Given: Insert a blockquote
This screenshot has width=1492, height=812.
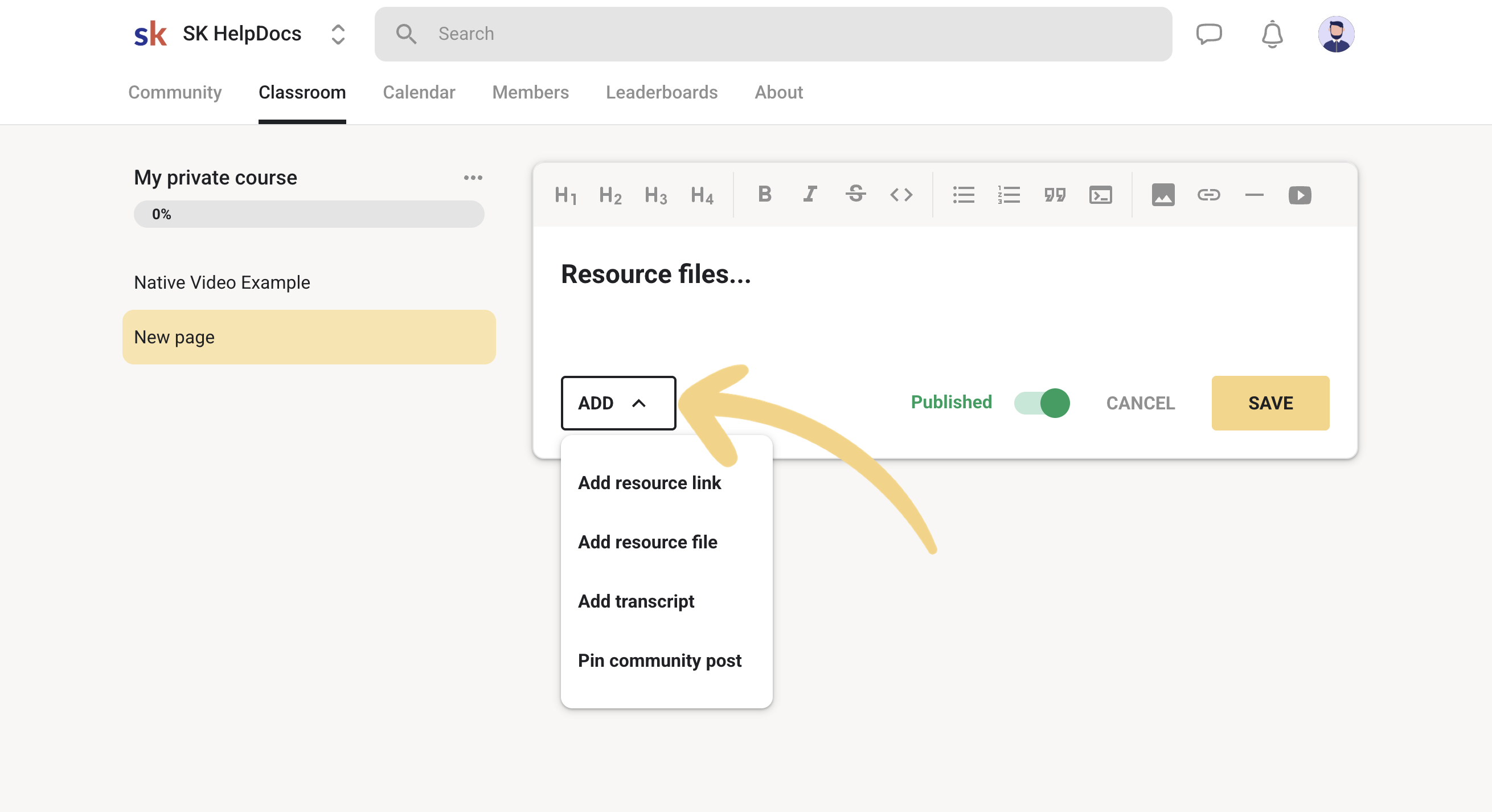Looking at the screenshot, I should tap(1054, 195).
